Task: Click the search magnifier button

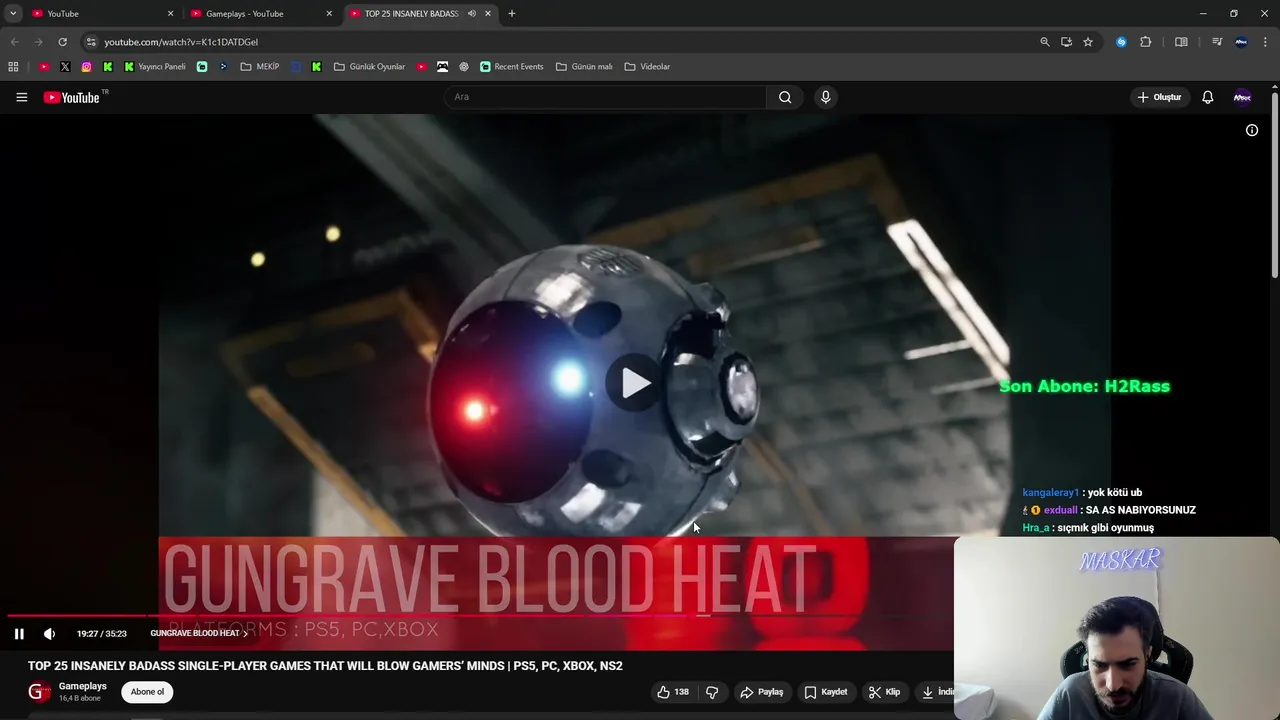Action: (785, 97)
